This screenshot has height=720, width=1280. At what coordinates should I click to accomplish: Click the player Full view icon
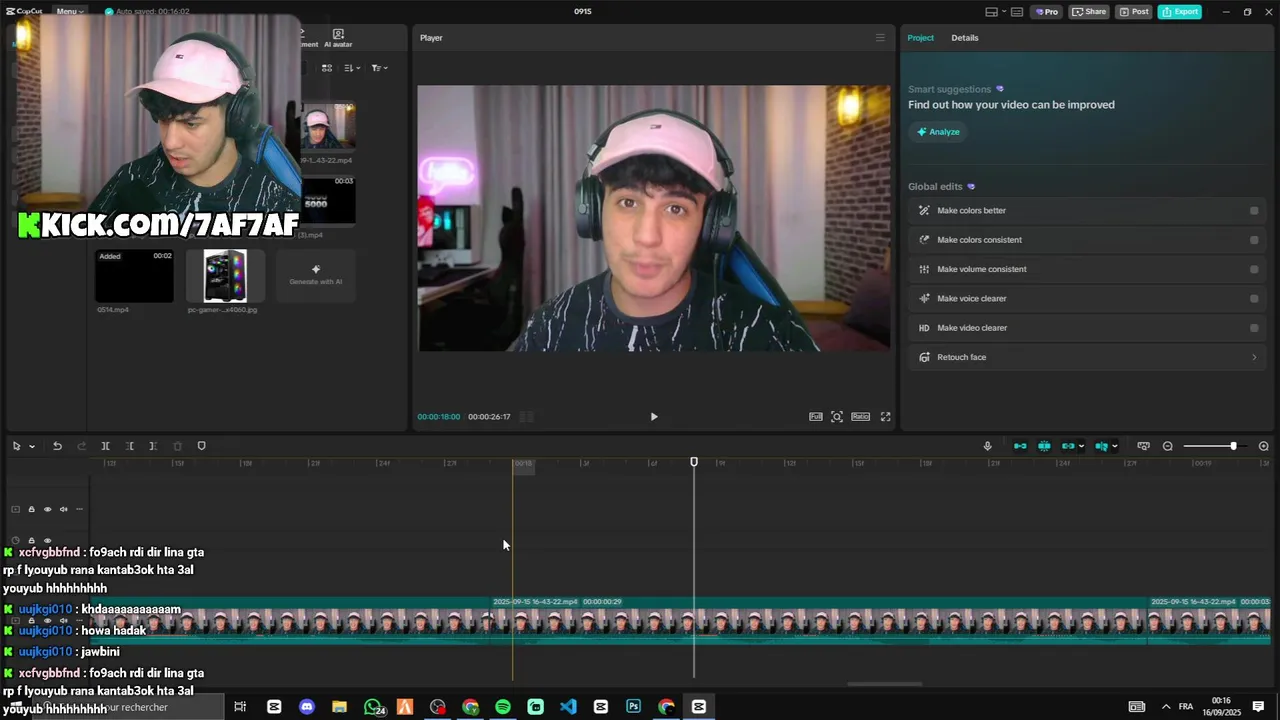(x=816, y=416)
